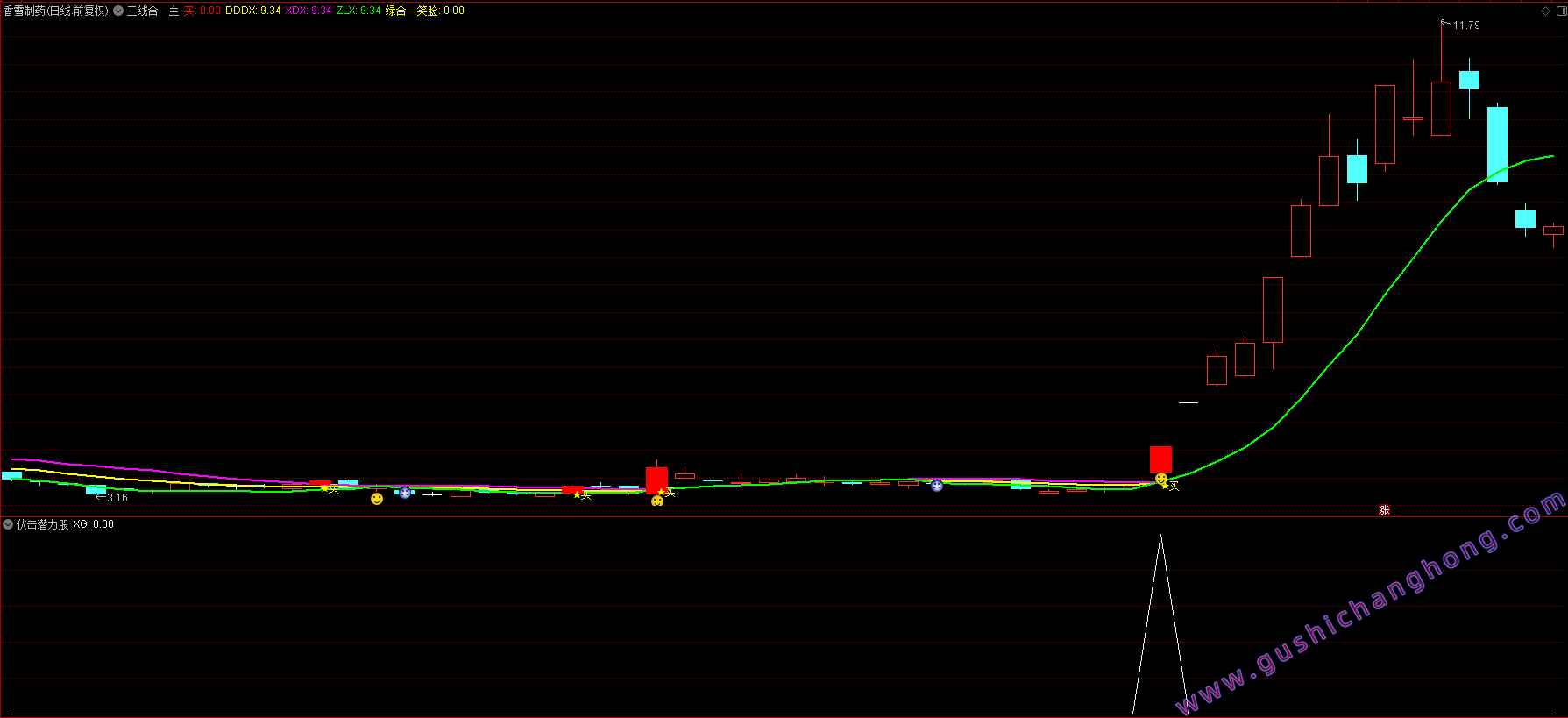Click the second star 买 buy signal
This screenshot has width=1568, height=718.
[x=582, y=495]
